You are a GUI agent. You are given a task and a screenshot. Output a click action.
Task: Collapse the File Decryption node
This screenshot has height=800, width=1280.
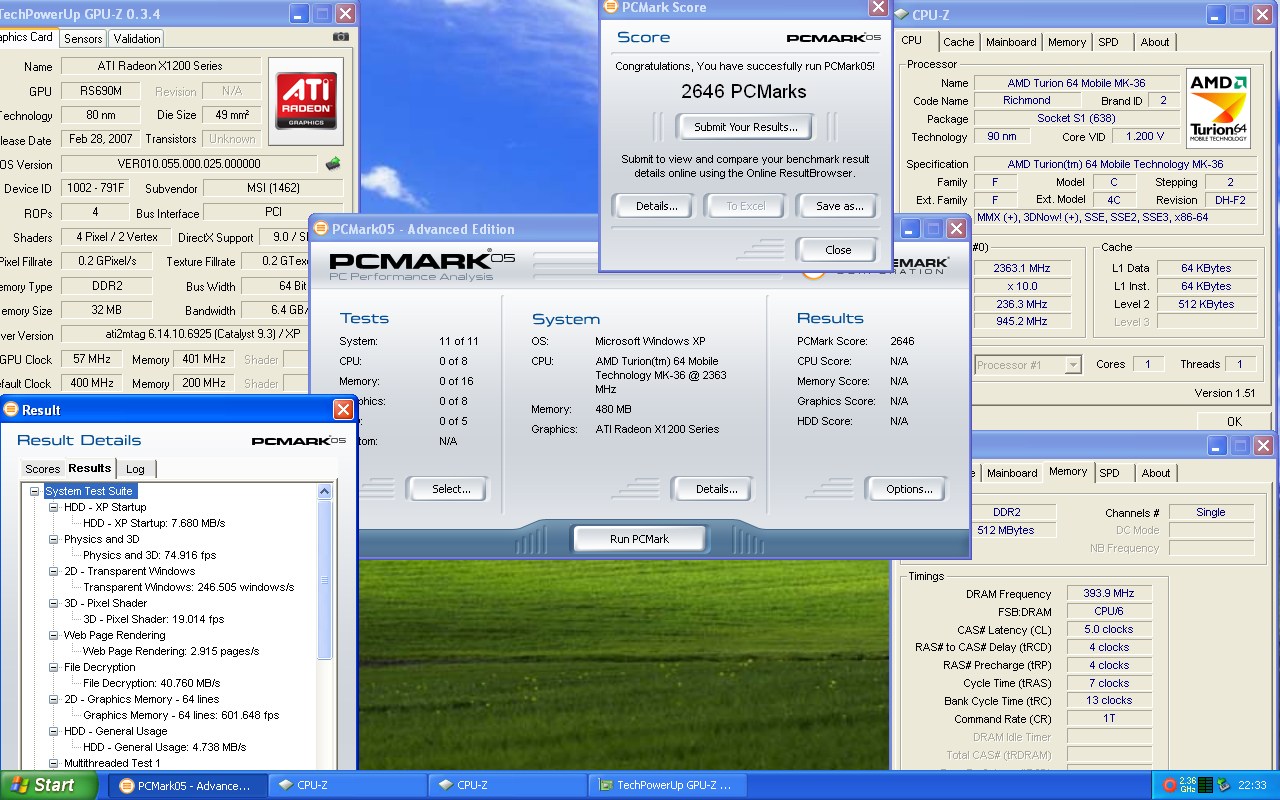tap(54, 667)
